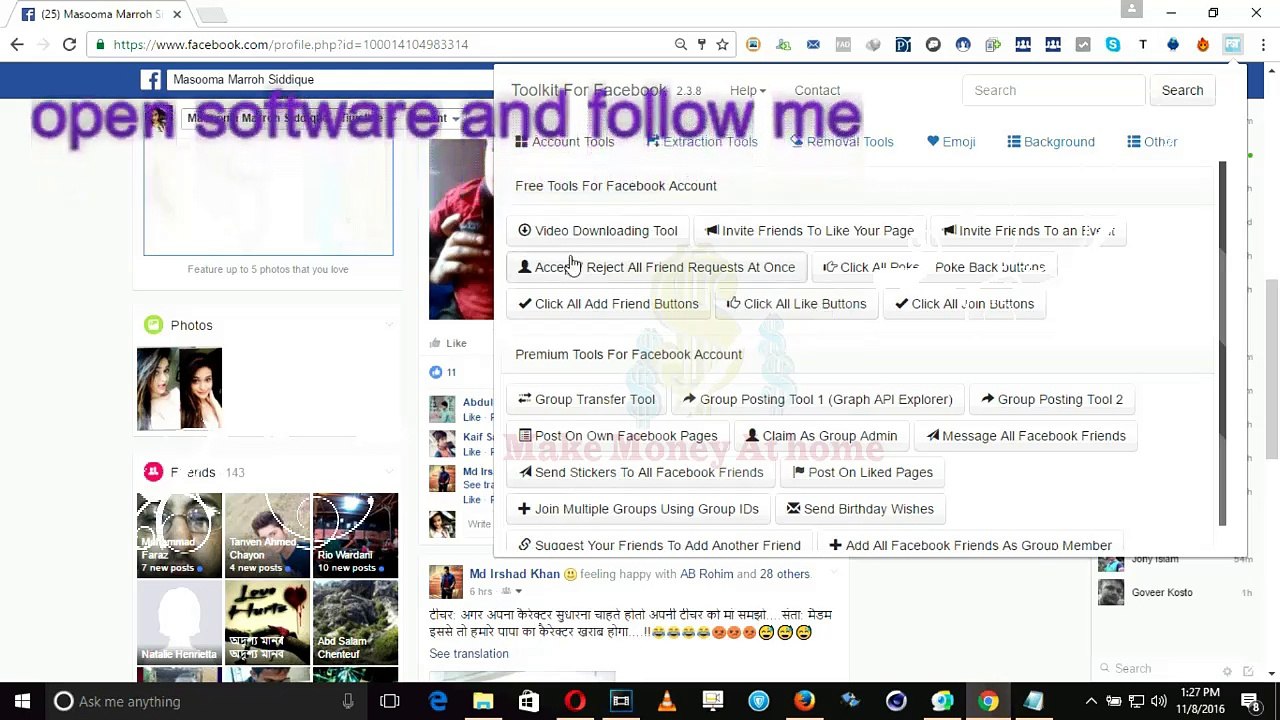Open Join Multiple Groups Using Group IDs
Screen dimensions: 1280x720
click(638, 509)
